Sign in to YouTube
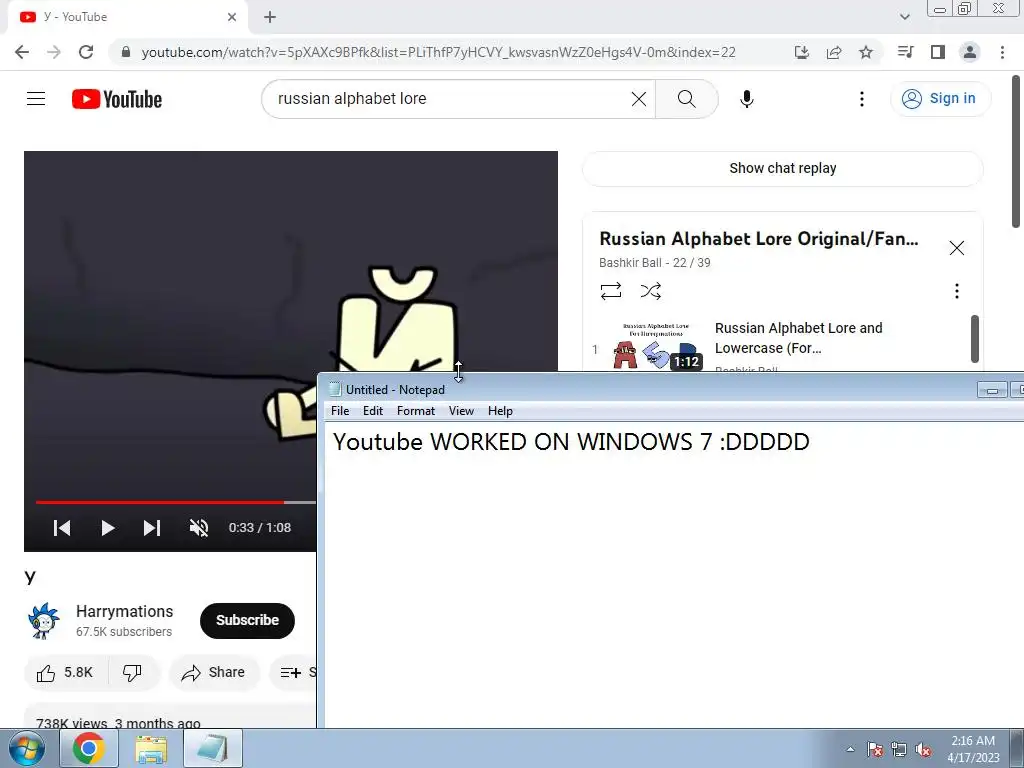This screenshot has height=768, width=1024. tap(940, 99)
